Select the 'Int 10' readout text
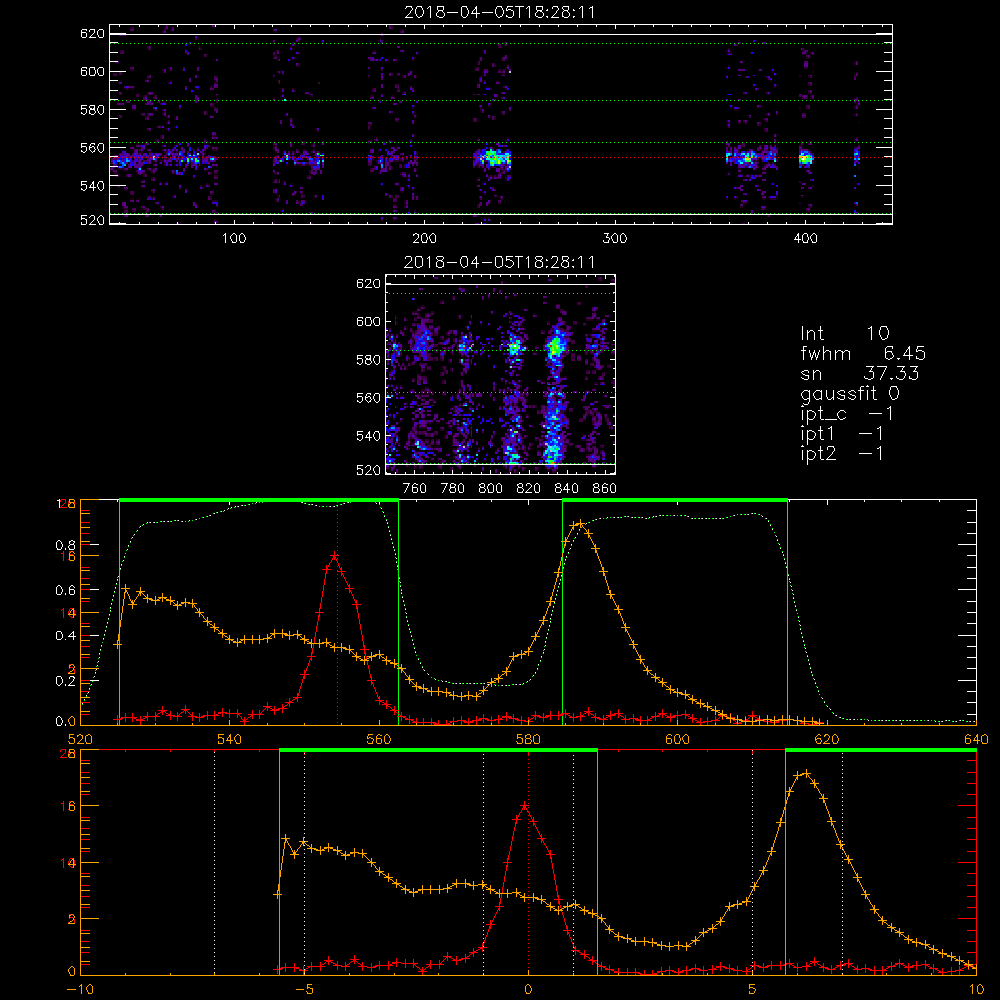Viewport: 1000px width, 1000px height. (844, 334)
